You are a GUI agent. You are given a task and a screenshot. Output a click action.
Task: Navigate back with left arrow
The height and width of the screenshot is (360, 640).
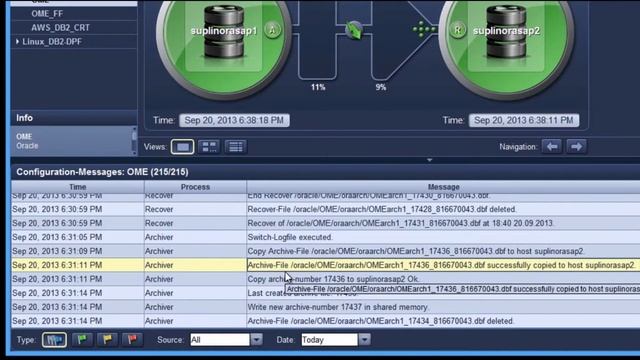coord(552,147)
